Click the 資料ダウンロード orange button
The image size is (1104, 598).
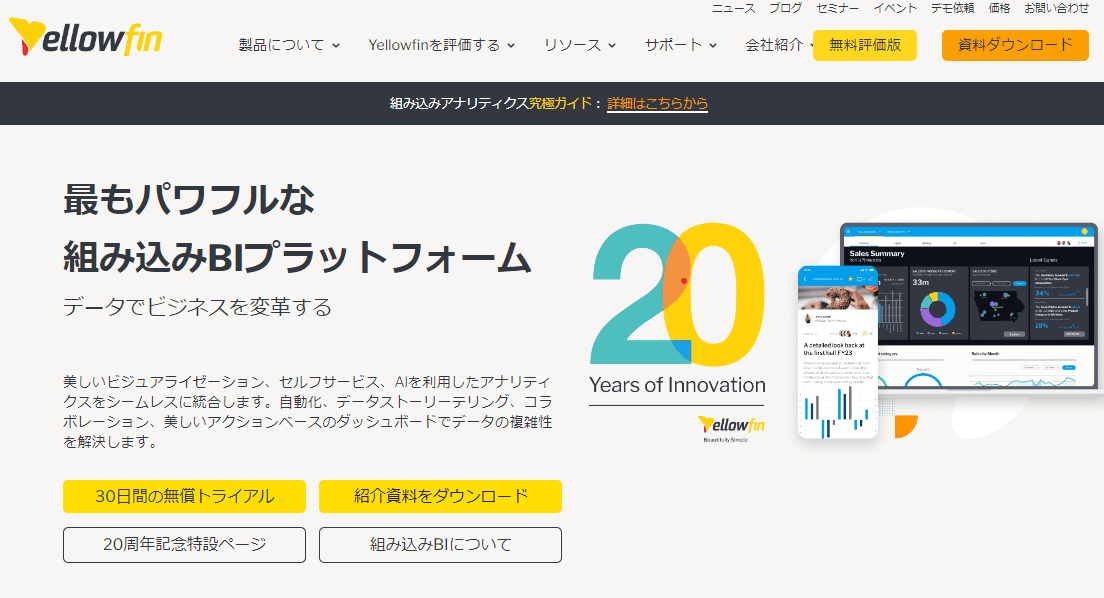[x=1015, y=45]
